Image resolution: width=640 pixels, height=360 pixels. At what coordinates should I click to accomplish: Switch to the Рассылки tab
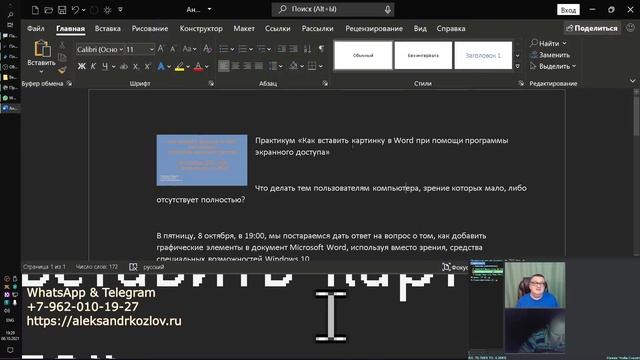[317, 29]
